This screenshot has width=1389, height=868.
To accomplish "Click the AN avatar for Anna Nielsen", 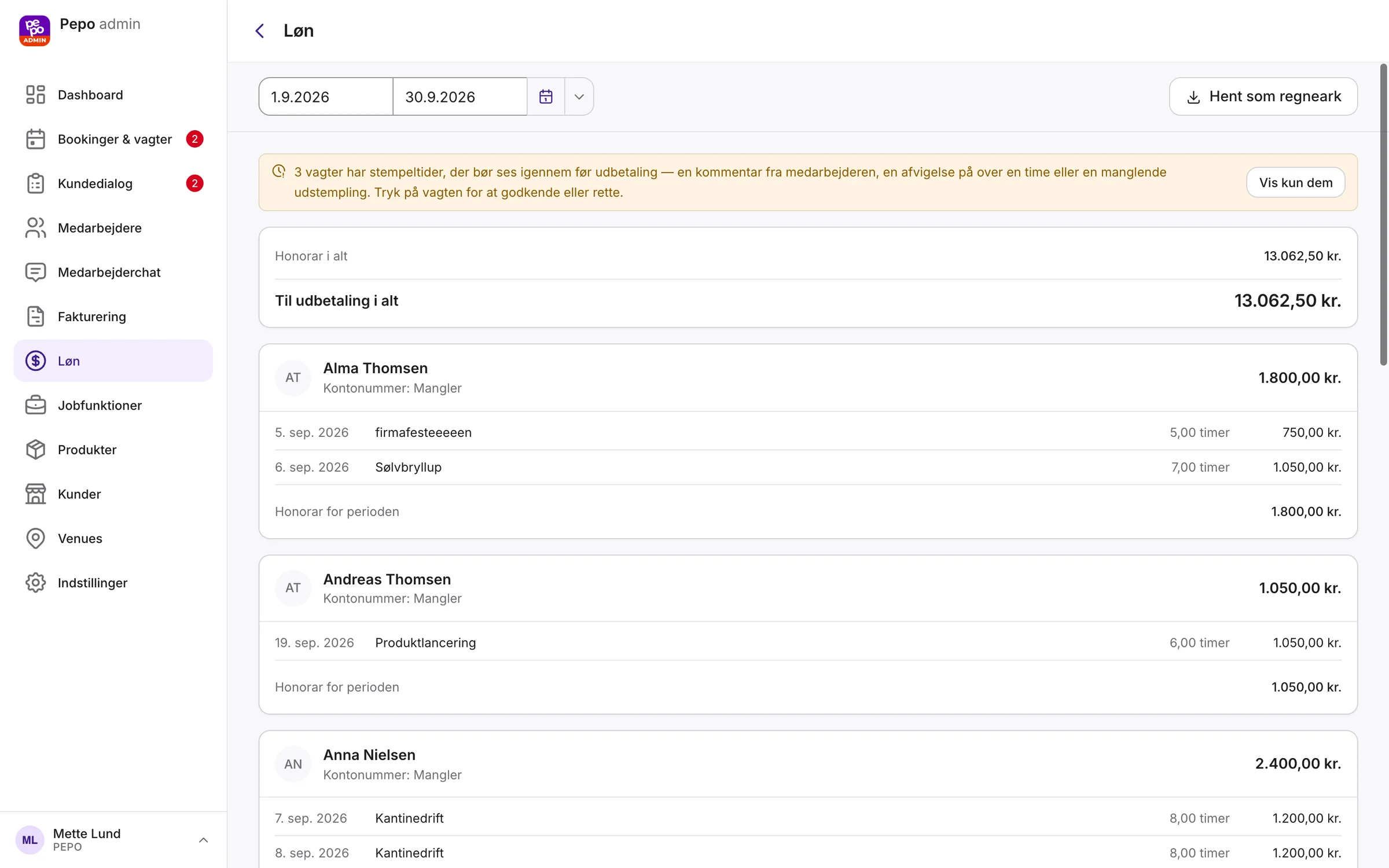I will click(x=293, y=764).
